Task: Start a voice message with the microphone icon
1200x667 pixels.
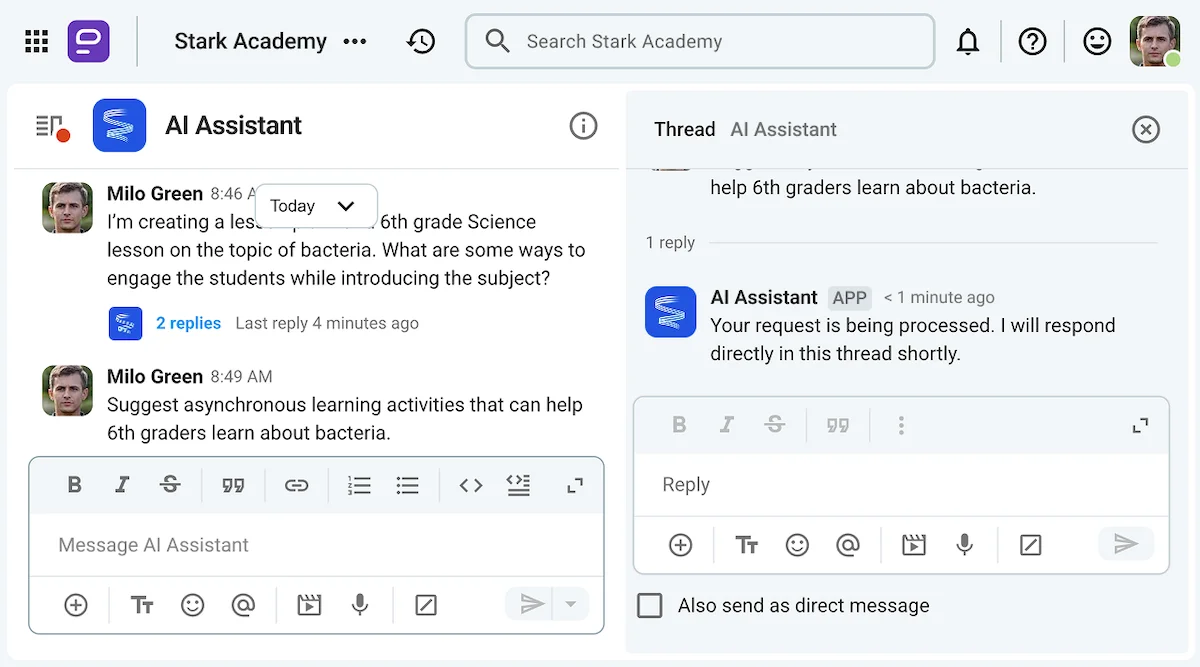Action: click(x=361, y=604)
